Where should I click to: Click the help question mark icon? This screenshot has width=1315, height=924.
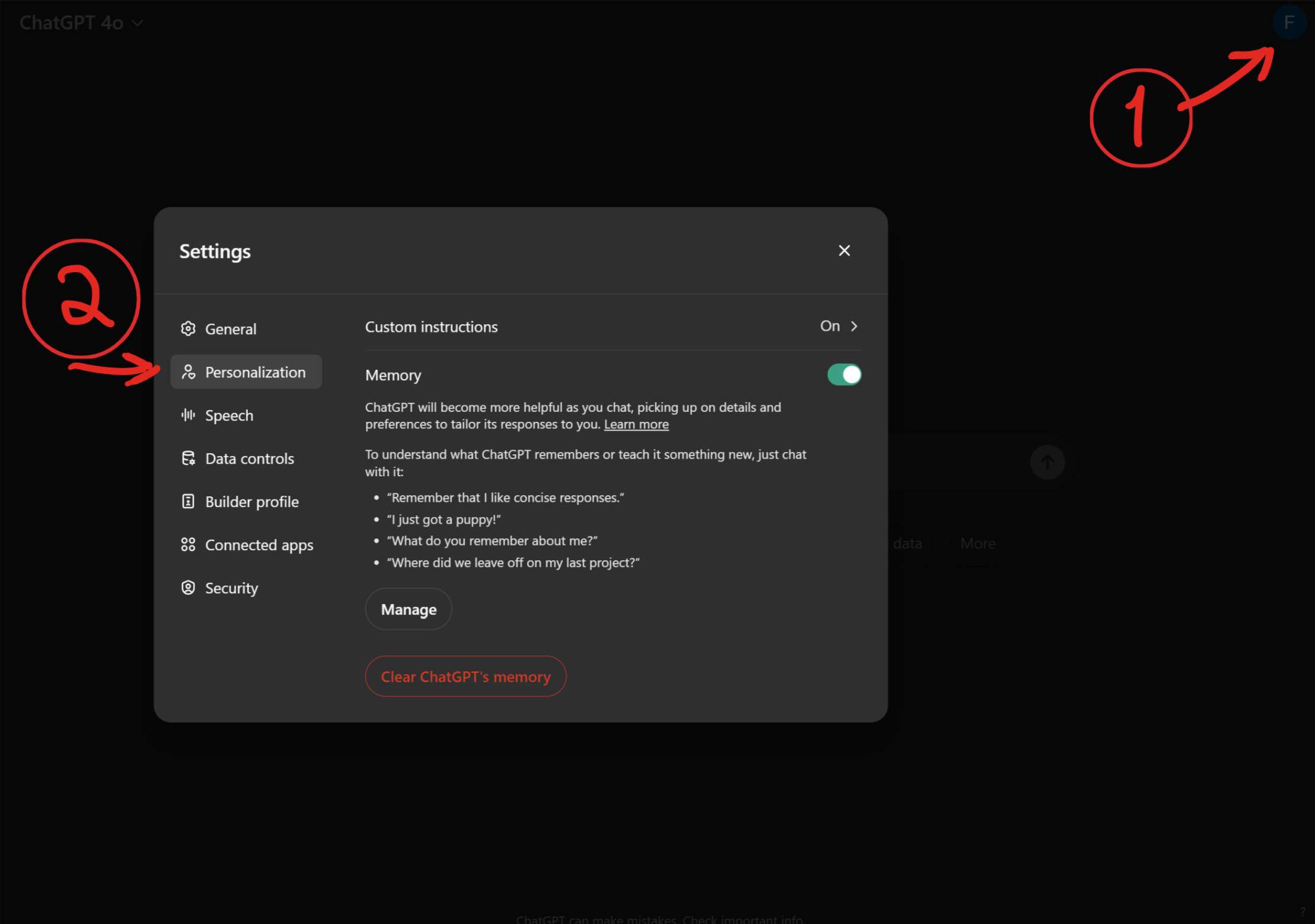click(x=1303, y=912)
